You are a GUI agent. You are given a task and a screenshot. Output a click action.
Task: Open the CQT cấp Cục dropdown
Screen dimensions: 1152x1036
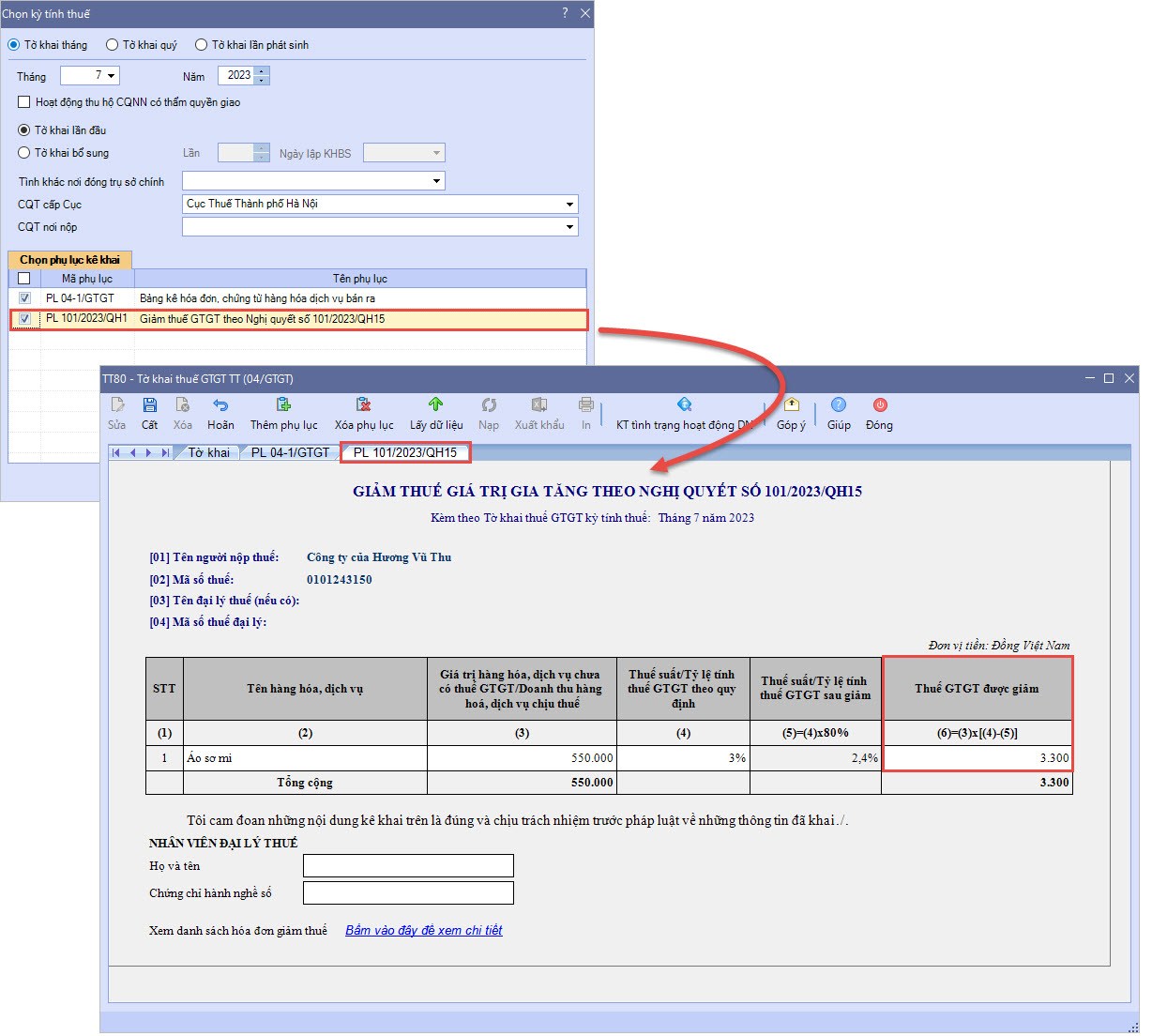coord(569,205)
